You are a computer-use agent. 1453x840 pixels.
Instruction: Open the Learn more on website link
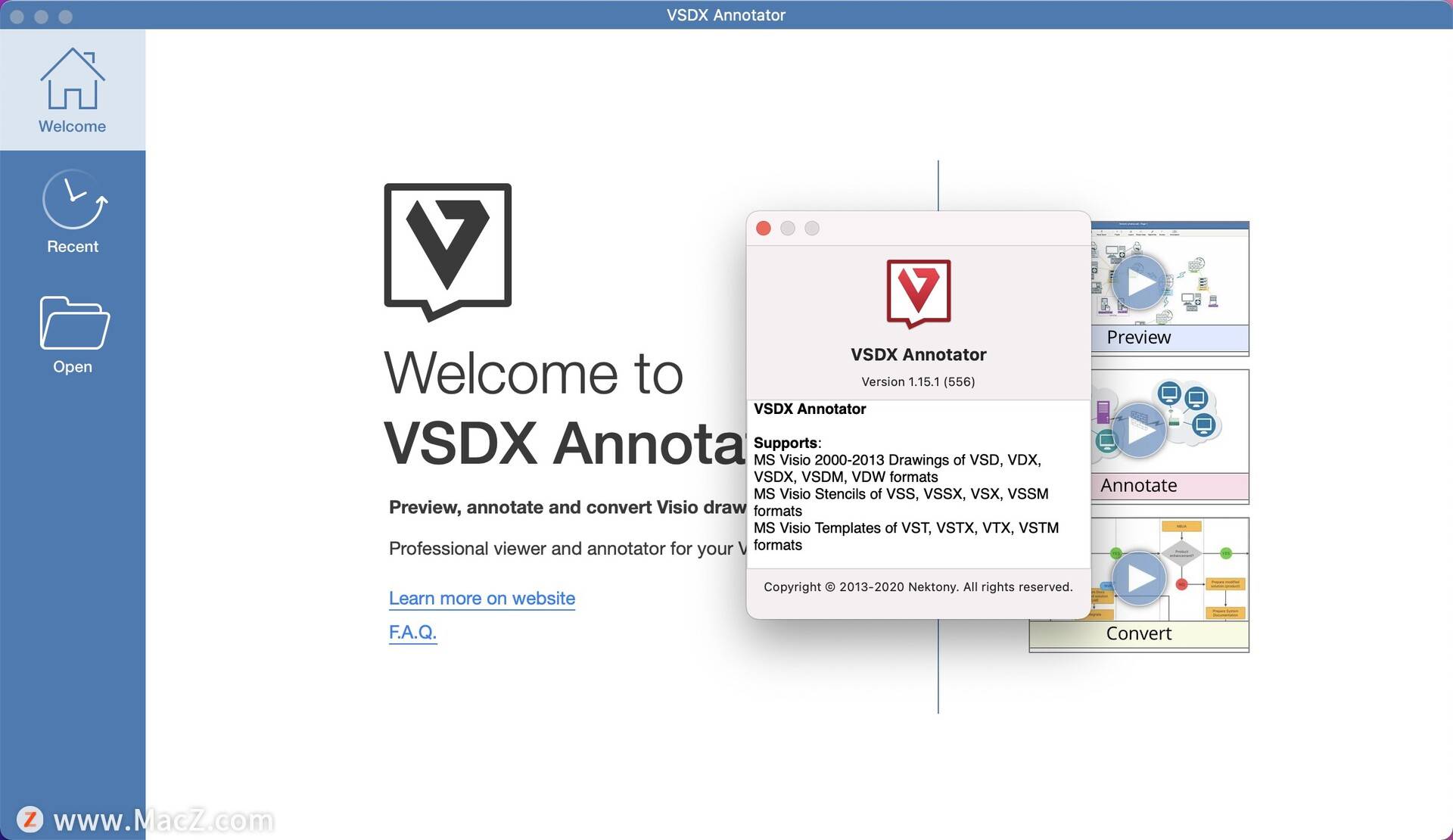point(481,598)
